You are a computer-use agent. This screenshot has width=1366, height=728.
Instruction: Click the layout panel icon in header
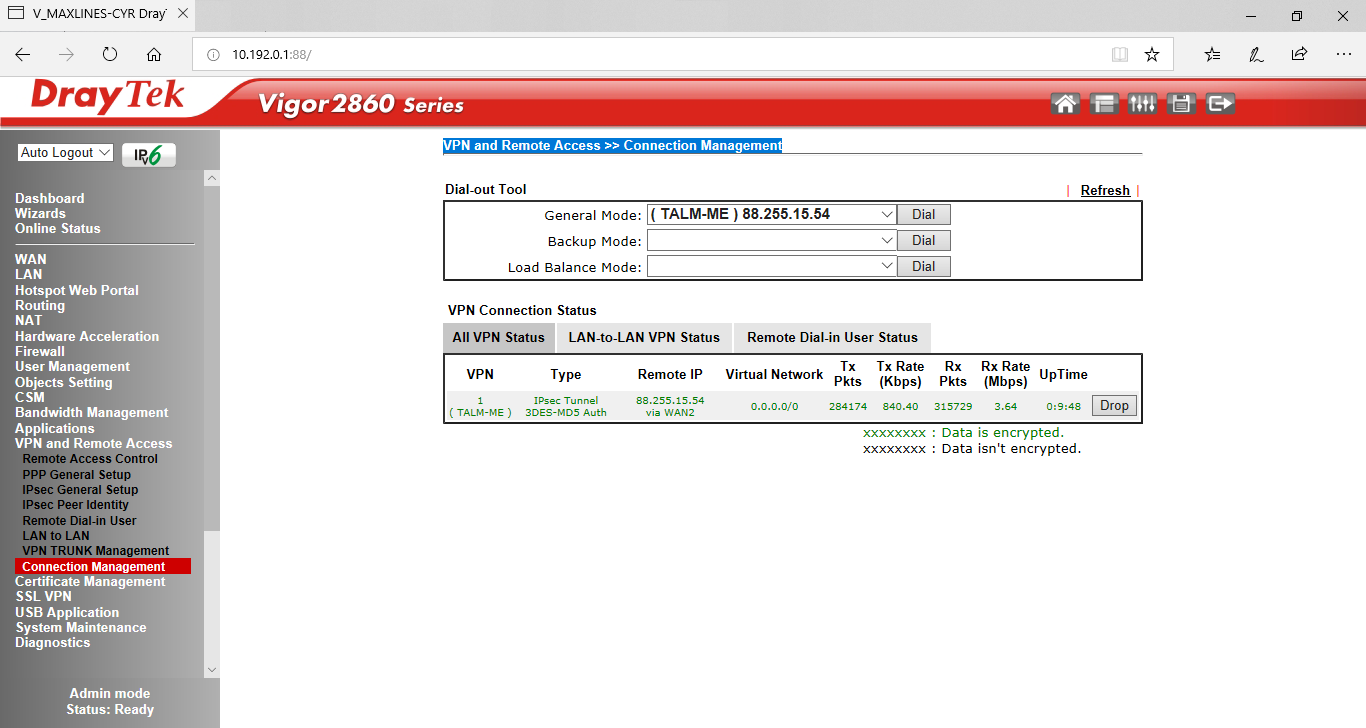1104,103
